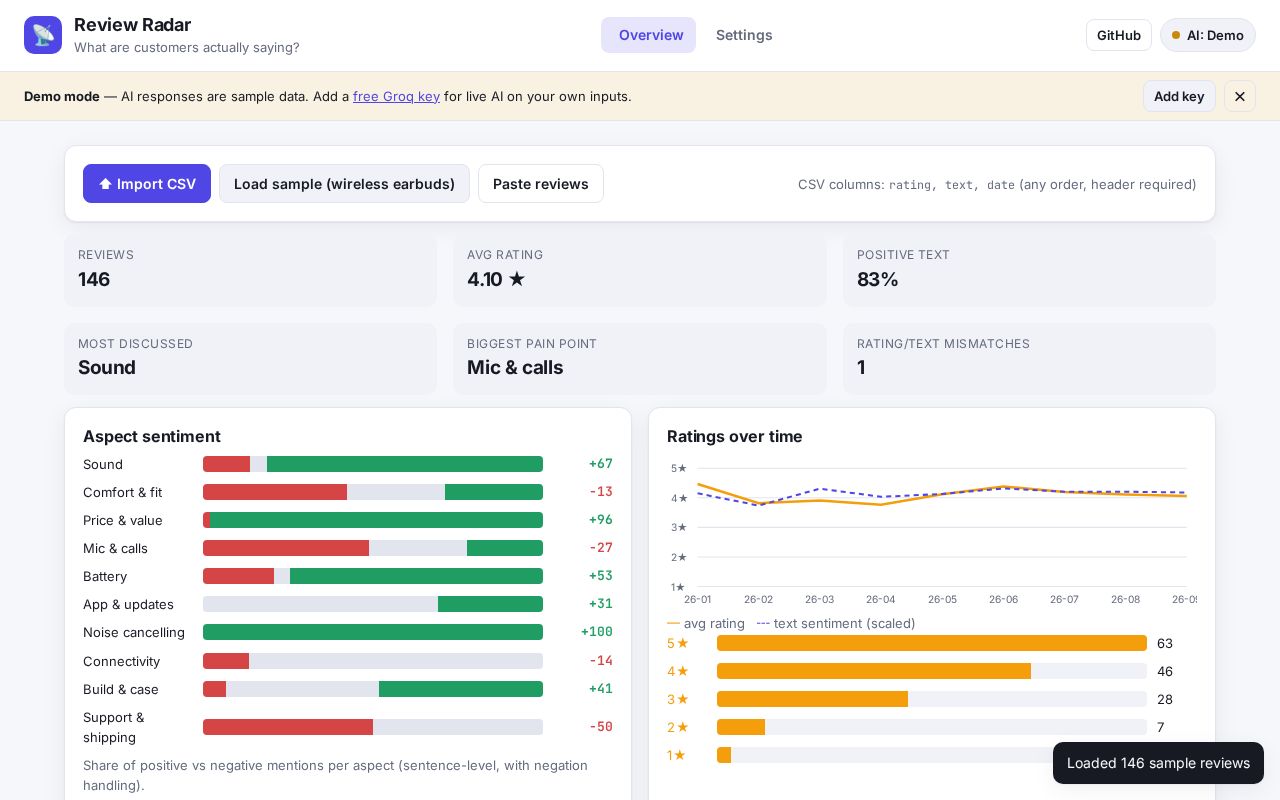The width and height of the screenshot is (1280, 800).
Task: Click the Aspect sentiment heading
Action: click(152, 436)
